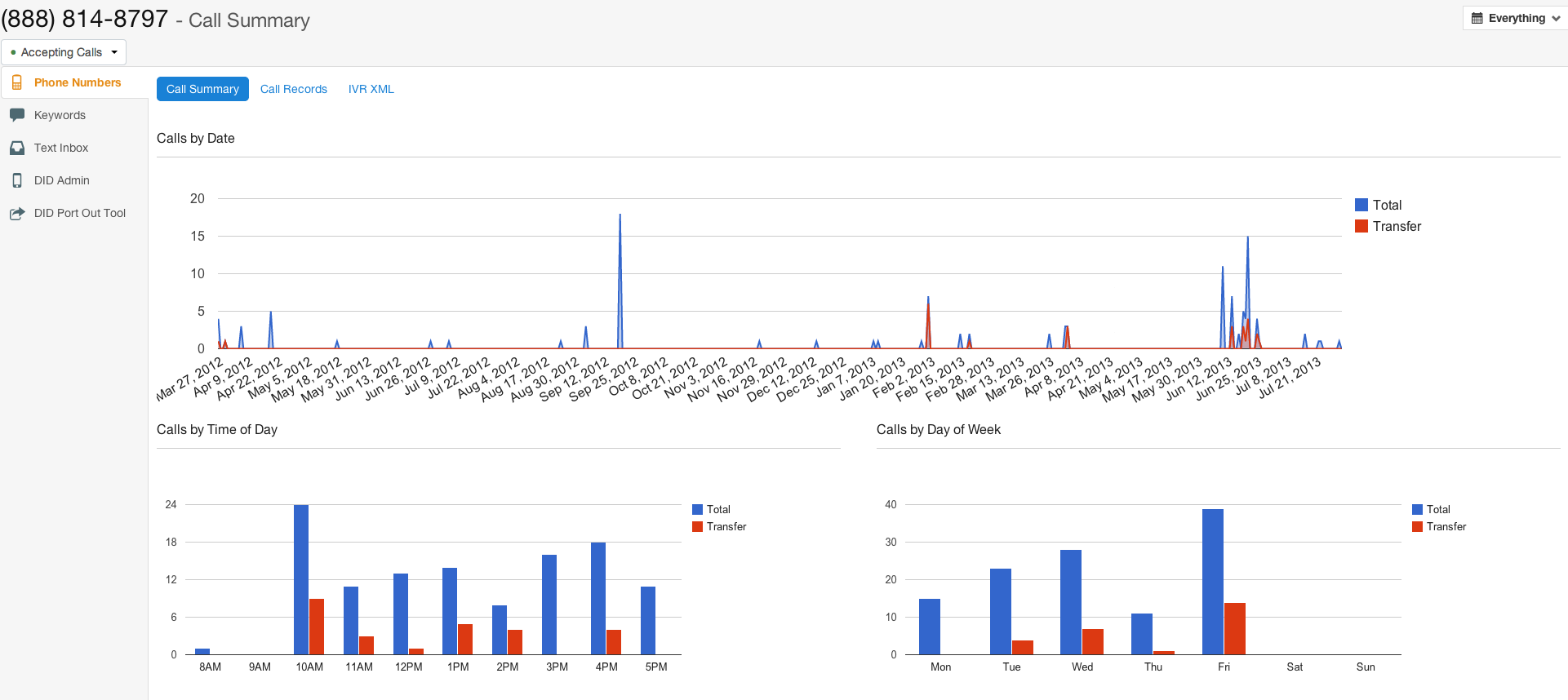
Task: Click the Keywords speech bubble icon
Action: (17, 115)
